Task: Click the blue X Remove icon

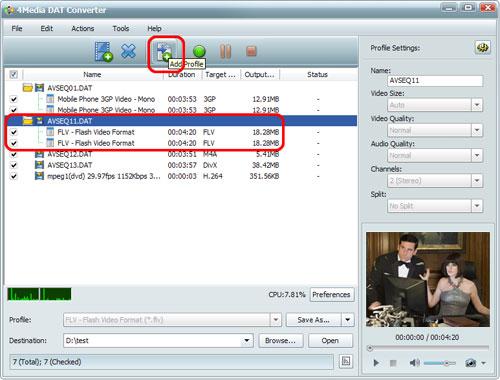Action: (x=128, y=51)
